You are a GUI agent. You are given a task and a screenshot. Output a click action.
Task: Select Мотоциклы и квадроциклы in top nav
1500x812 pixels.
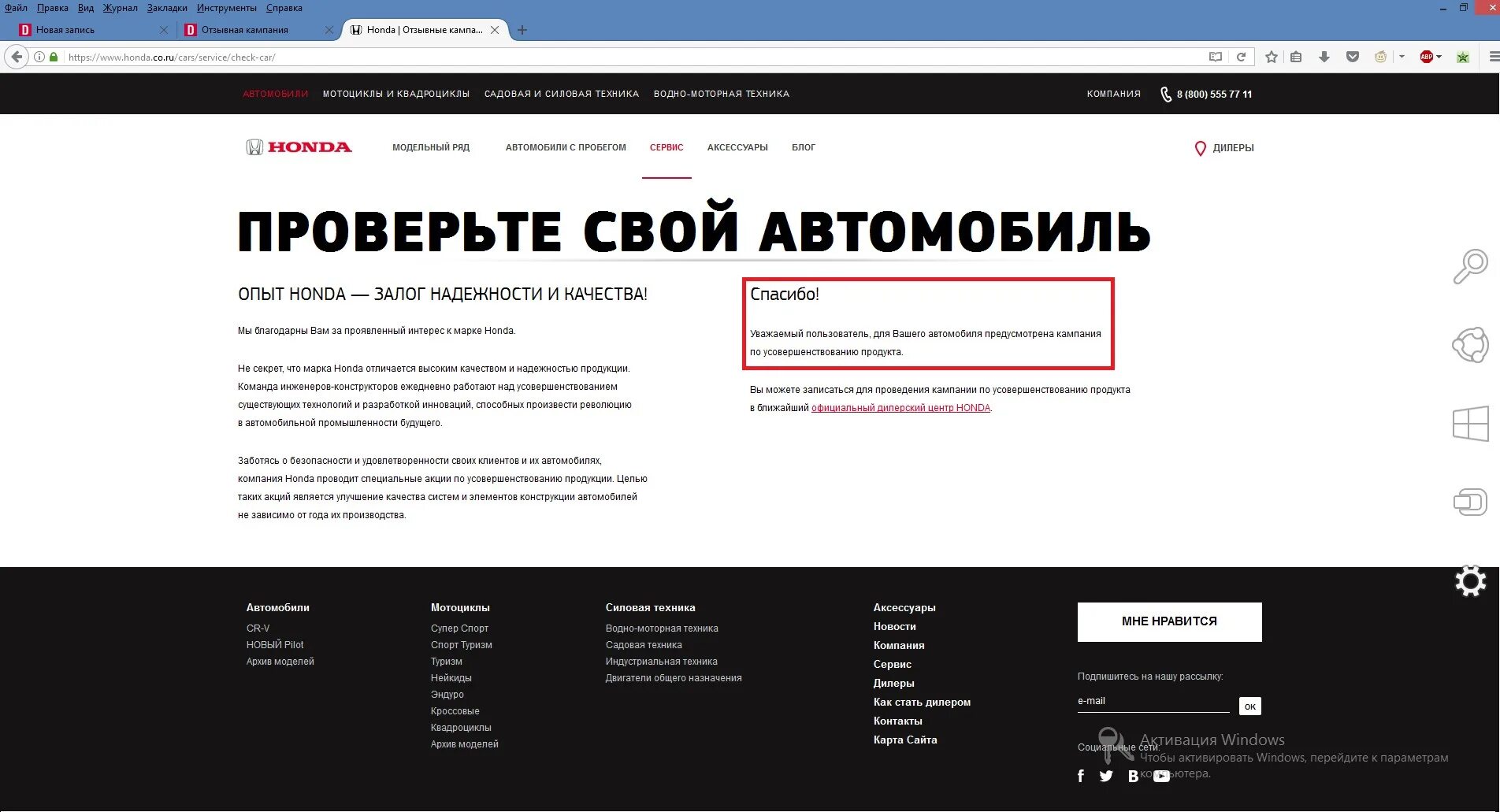pyautogui.click(x=396, y=94)
